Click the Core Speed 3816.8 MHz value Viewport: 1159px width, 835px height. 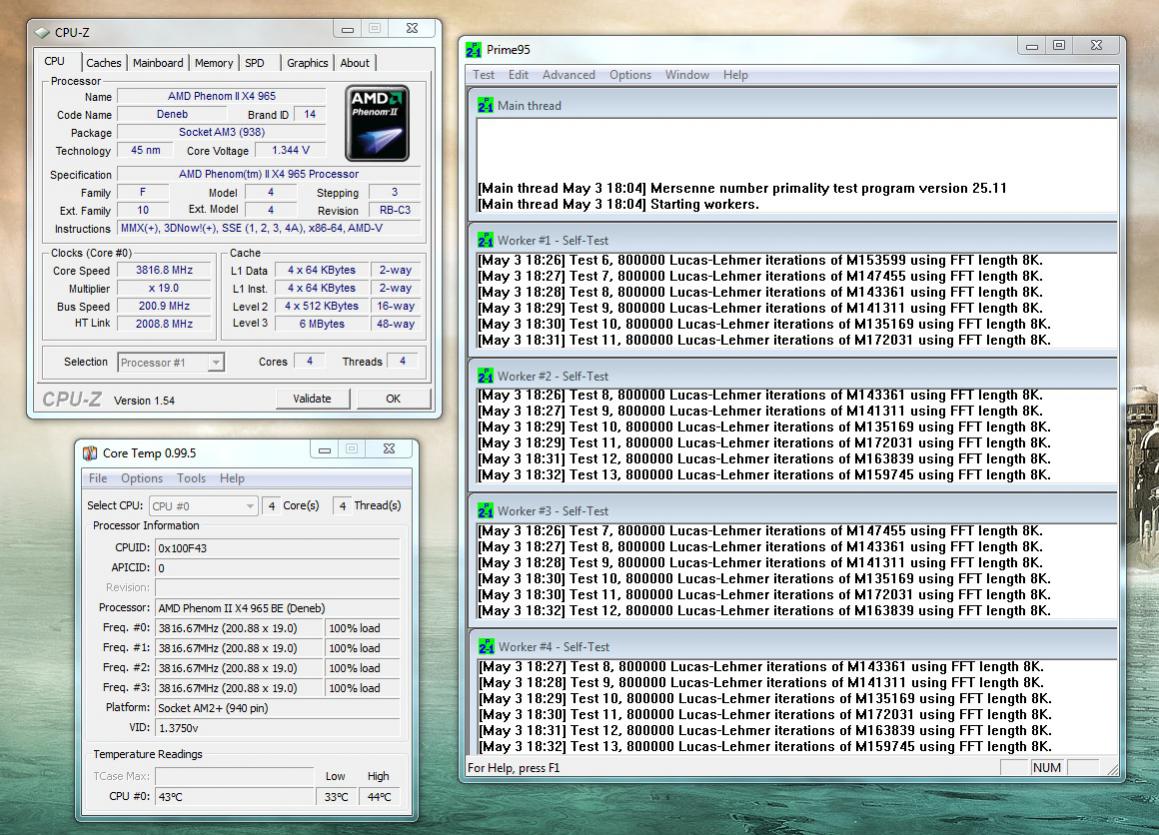click(x=164, y=270)
